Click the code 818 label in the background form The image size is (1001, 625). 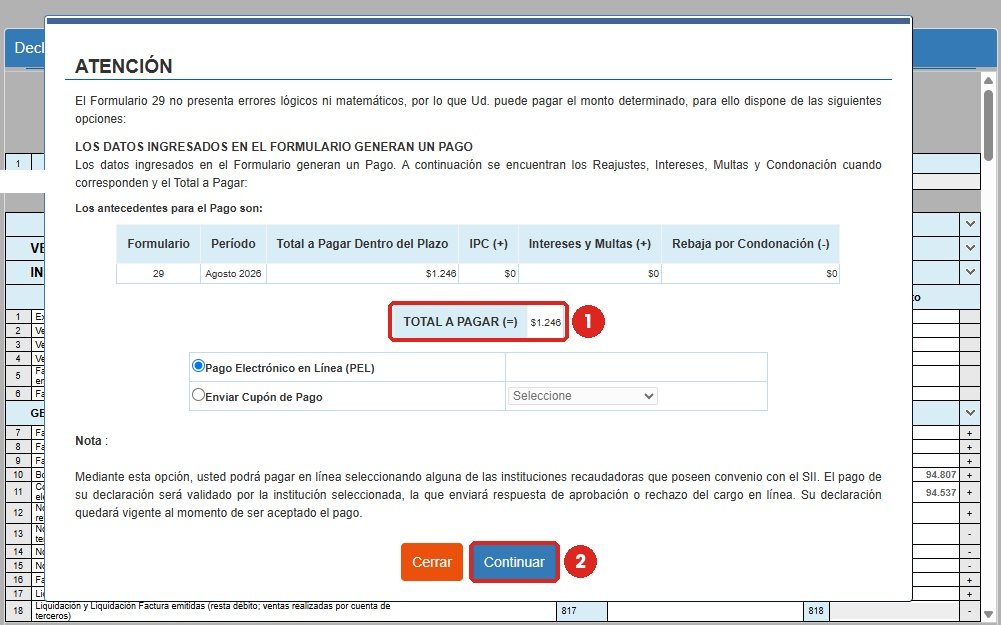coord(816,611)
